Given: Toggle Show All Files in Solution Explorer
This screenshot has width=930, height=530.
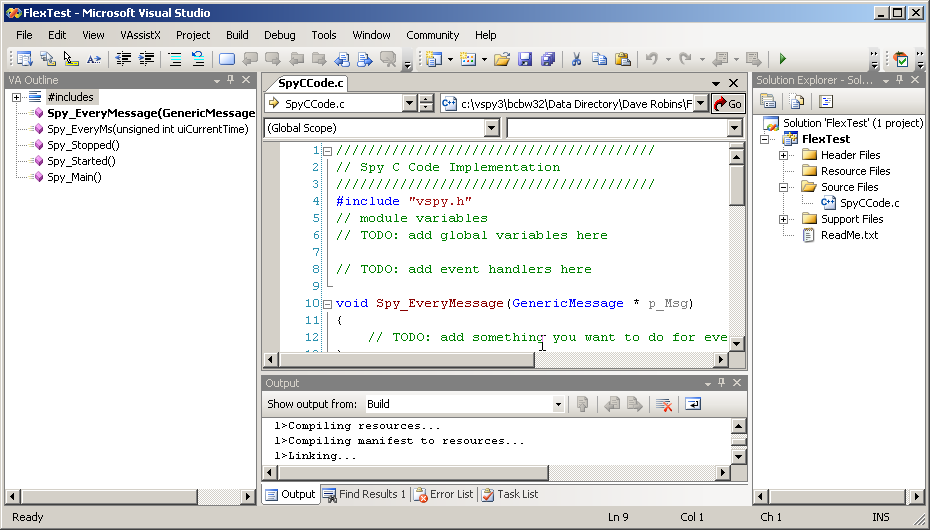Looking at the screenshot, I should click(x=797, y=102).
